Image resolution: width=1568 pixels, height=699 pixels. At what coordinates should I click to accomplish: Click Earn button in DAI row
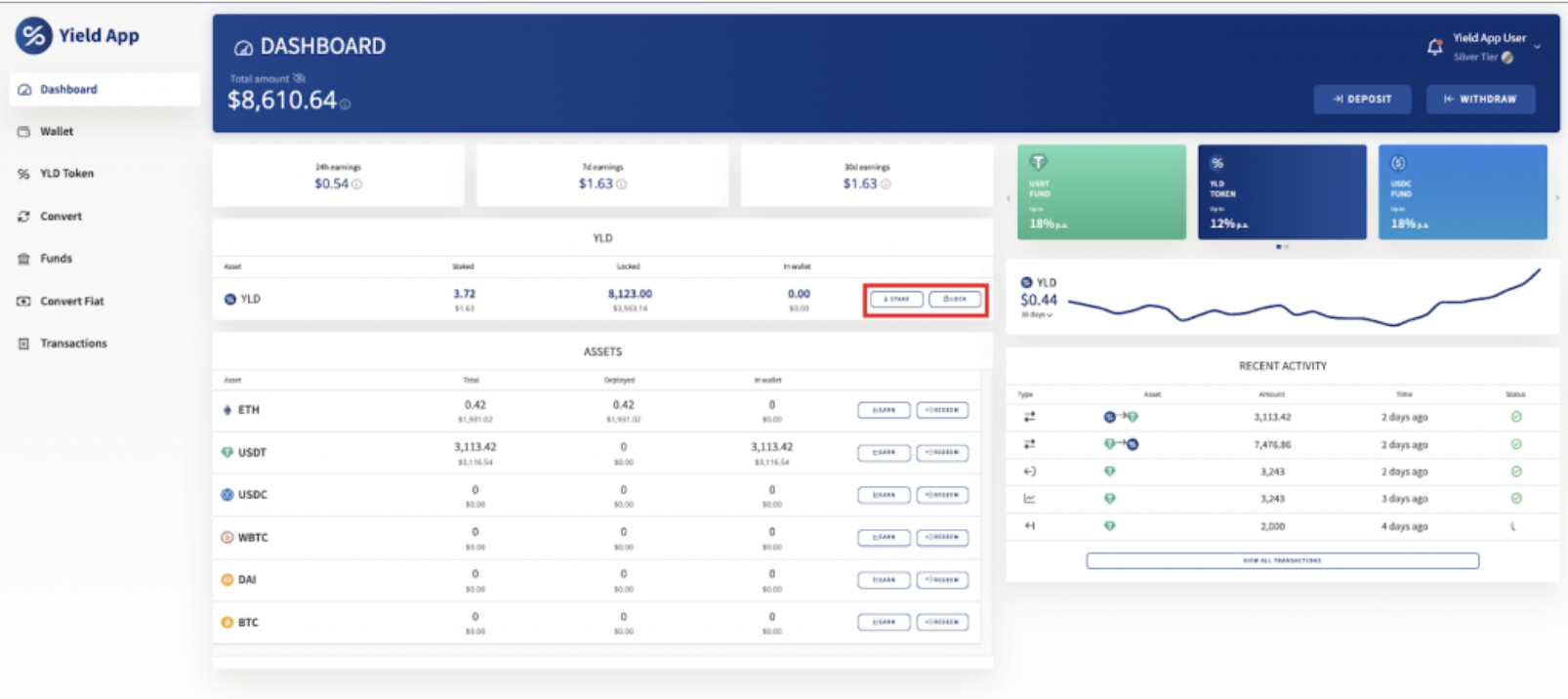coord(884,580)
